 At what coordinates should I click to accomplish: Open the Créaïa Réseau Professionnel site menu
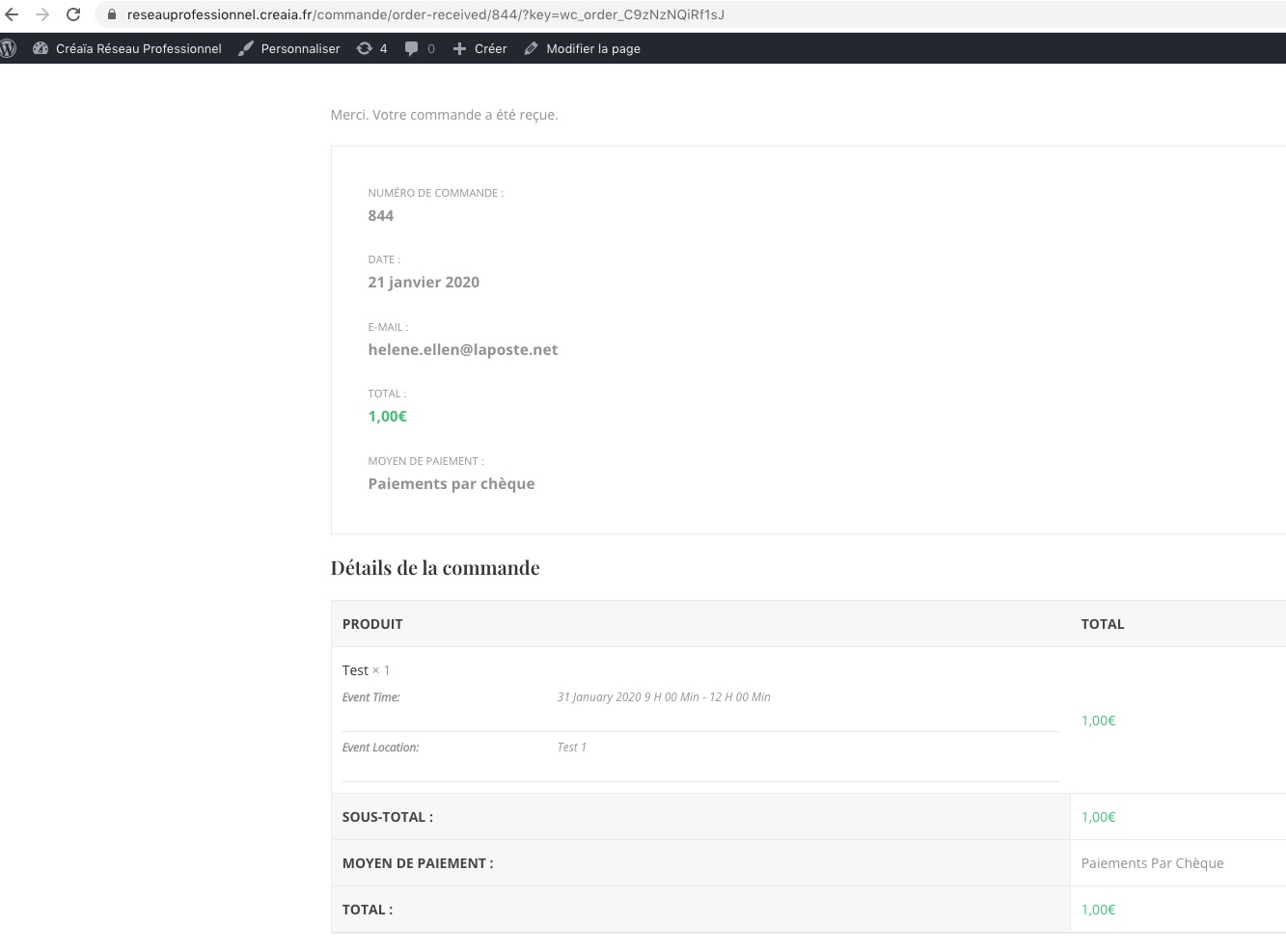coord(127,48)
